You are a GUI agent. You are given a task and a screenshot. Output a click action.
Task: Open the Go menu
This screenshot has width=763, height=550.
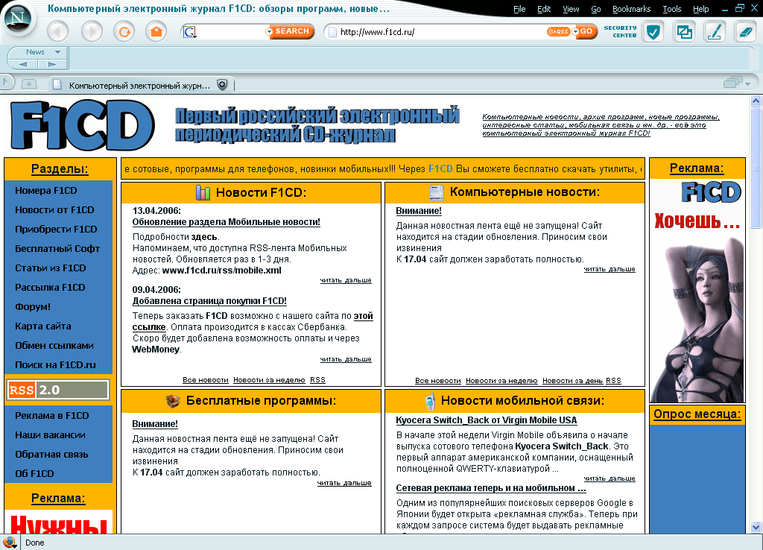[596, 9]
